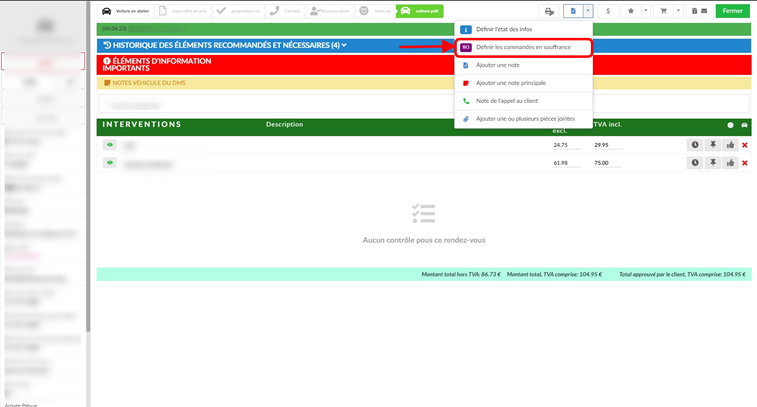This screenshot has width=757, height=407.
Task: Click the envelope mail icon
Action: [704, 11]
